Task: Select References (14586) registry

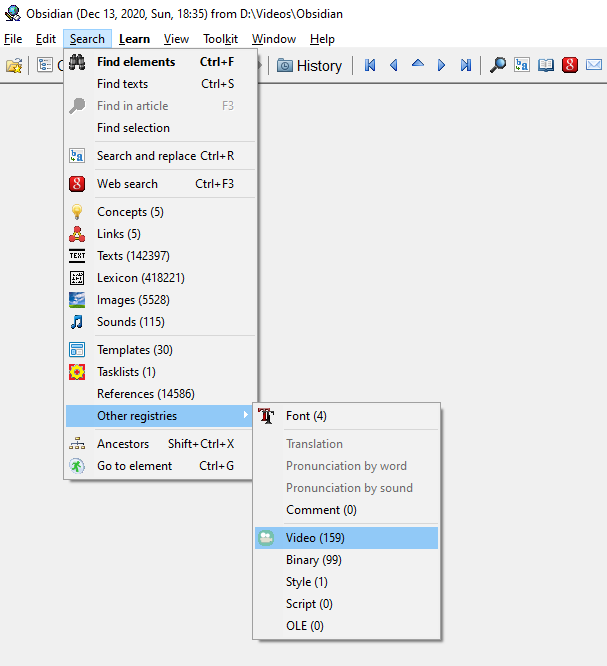Action: pos(161,394)
